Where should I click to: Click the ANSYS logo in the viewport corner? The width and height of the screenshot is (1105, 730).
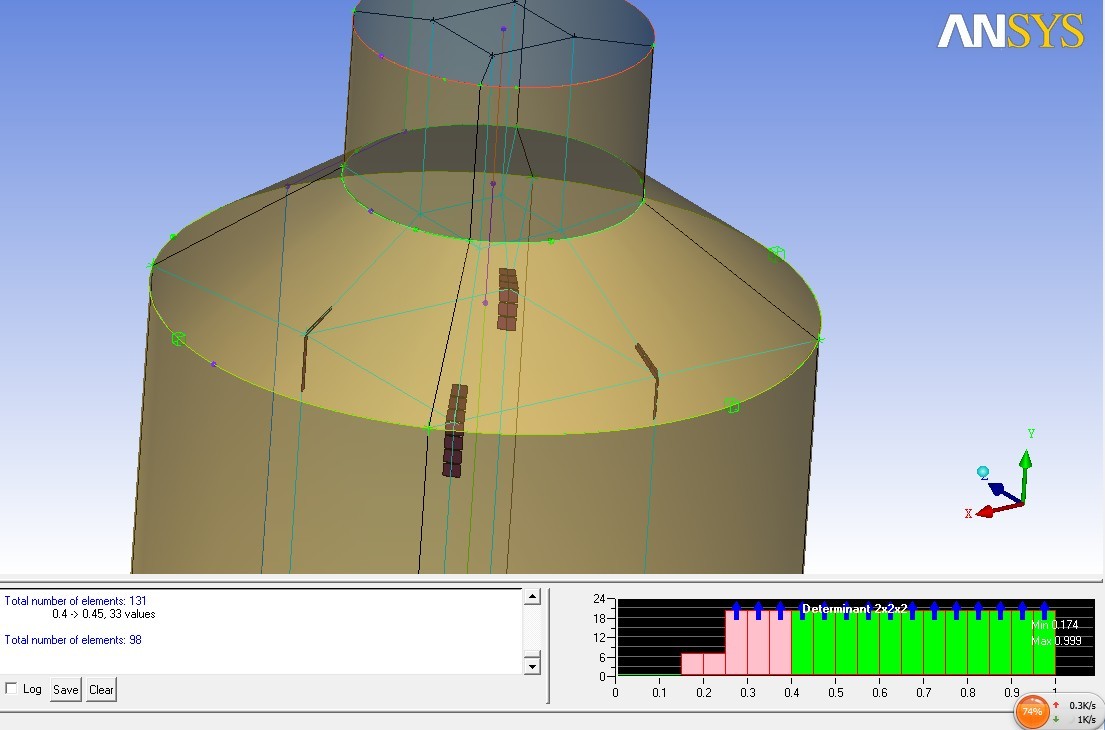click(x=1010, y=31)
